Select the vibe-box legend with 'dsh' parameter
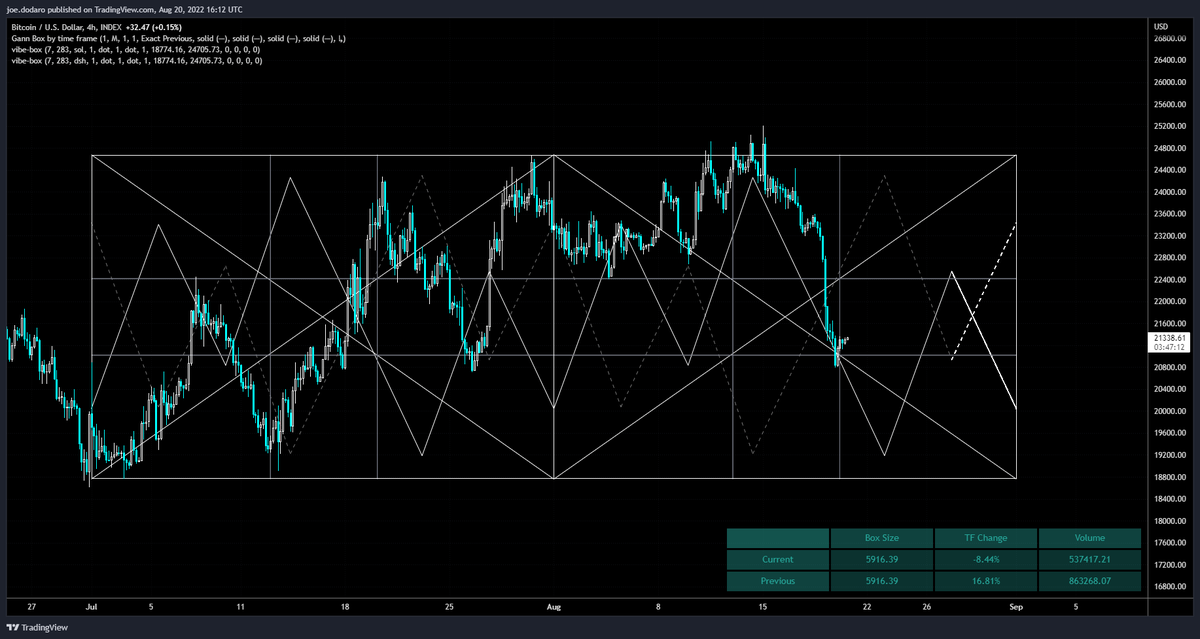 pyautogui.click(x=136, y=61)
